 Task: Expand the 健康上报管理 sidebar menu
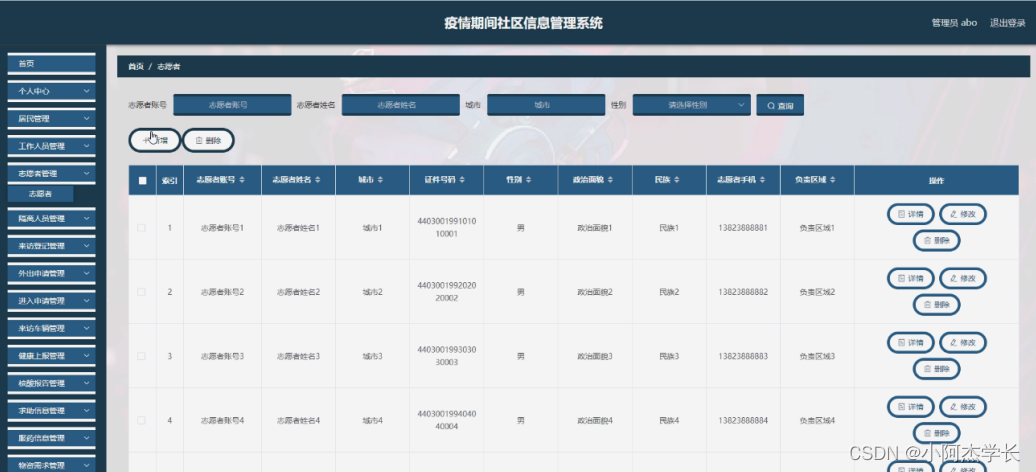click(52, 356)
